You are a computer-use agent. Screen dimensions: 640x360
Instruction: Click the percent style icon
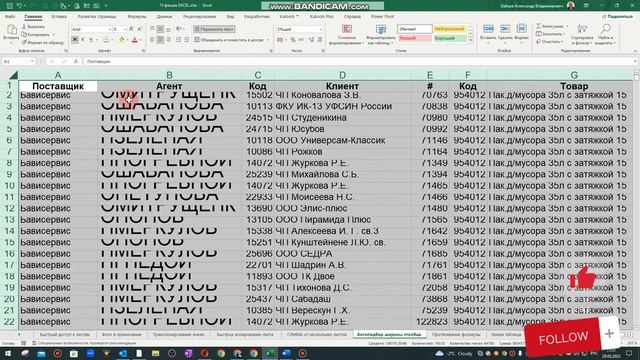point(293,40)
